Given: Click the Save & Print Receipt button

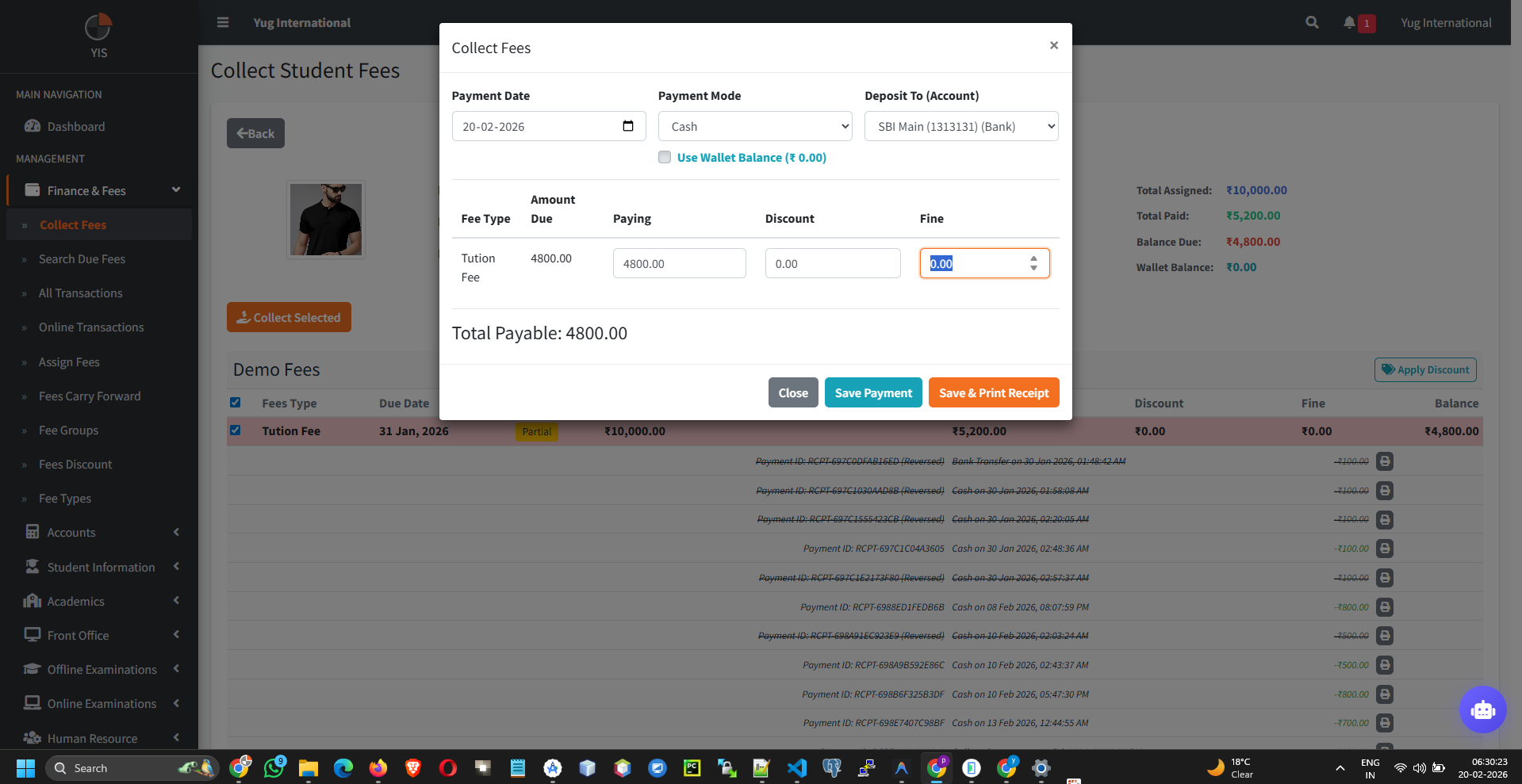Looking at the screenshot, I should tap(993, 392).
